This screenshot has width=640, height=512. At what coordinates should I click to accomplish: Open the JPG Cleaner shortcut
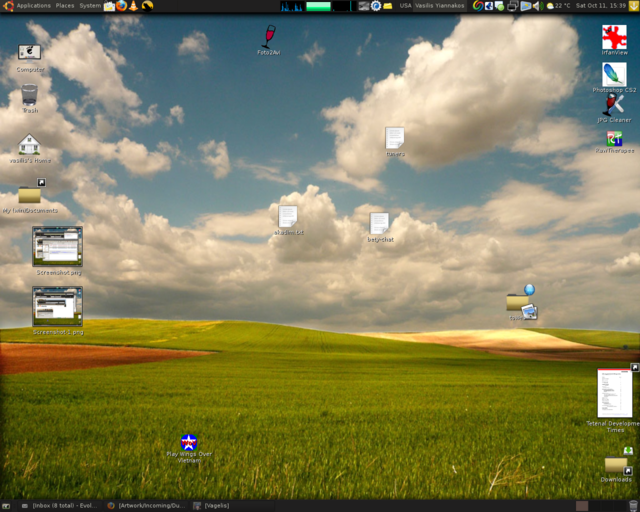(614, 106)
